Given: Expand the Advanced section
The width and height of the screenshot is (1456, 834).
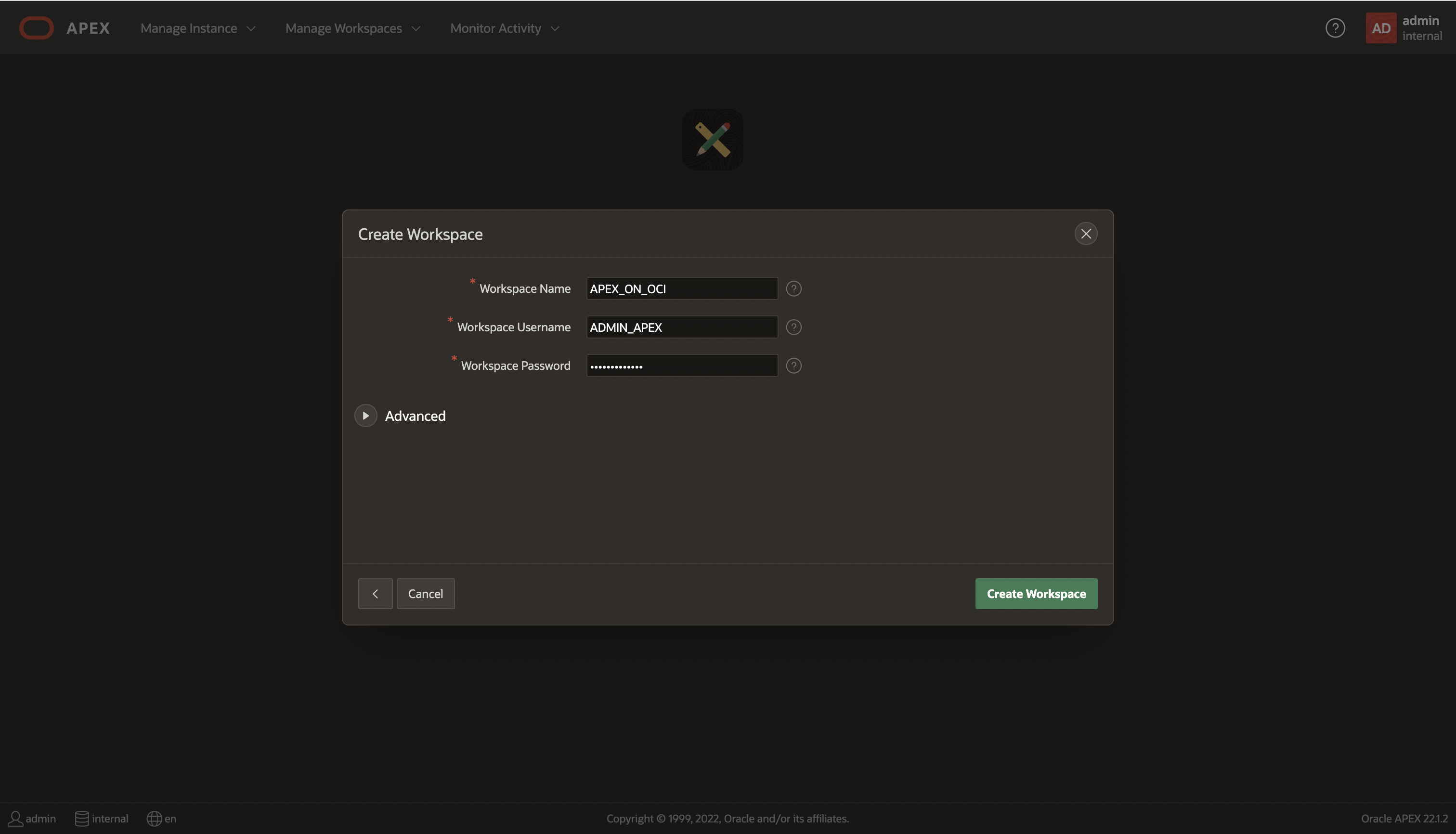Looking at the screenshot, I should pyautogui.click(x=365, y=416).
